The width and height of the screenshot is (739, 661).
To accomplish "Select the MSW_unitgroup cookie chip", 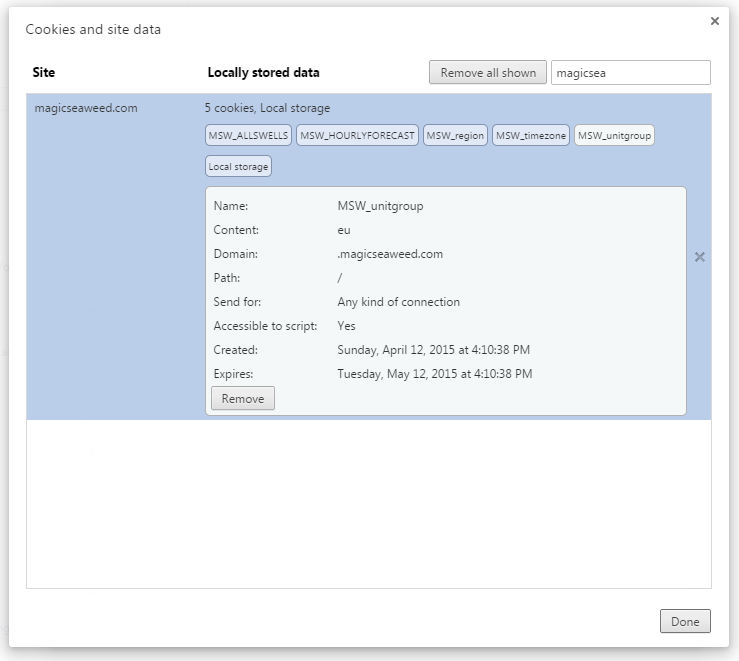I will [x=614, y=136].
